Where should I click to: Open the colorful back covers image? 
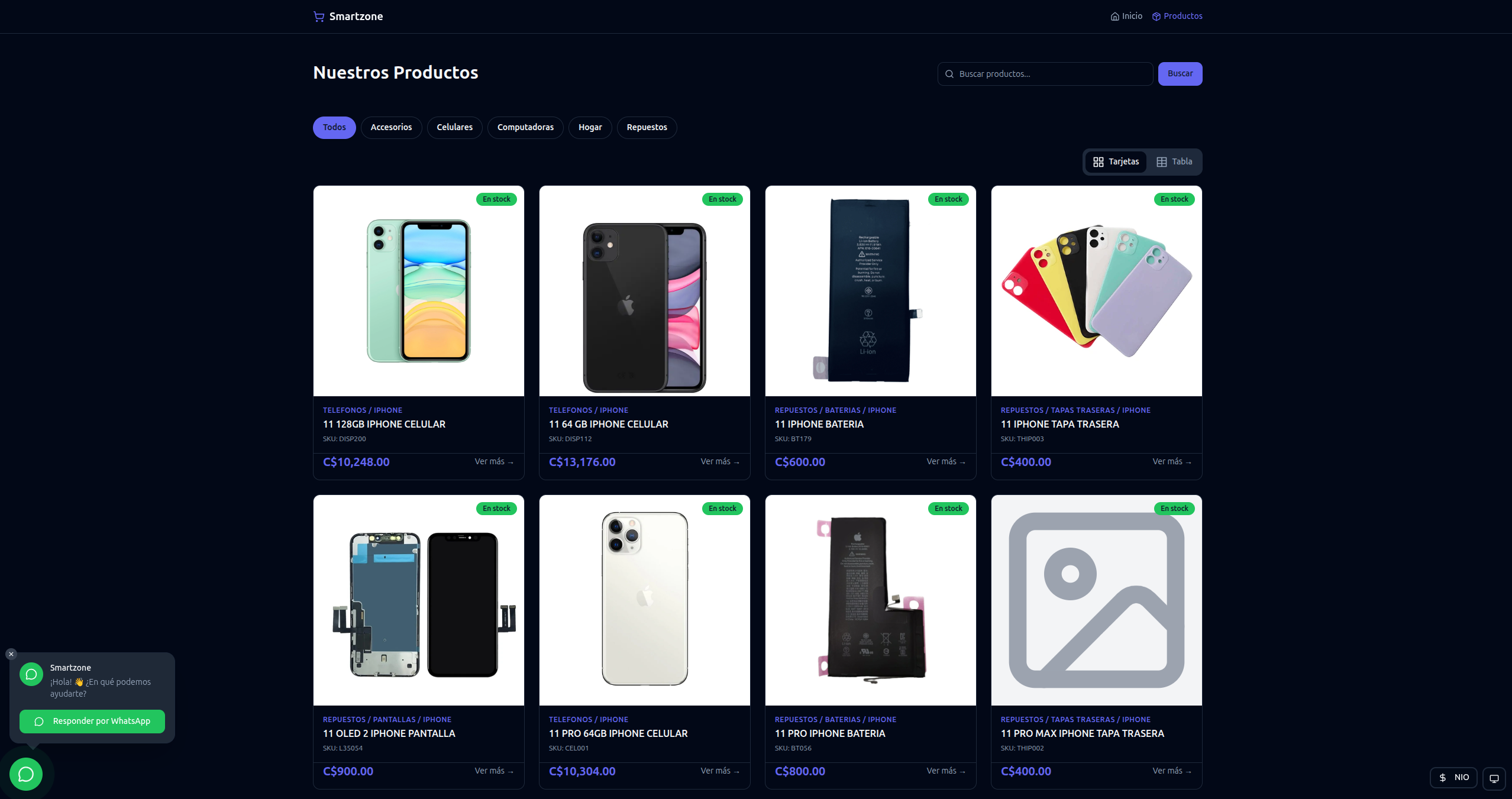coord(1097,291)
